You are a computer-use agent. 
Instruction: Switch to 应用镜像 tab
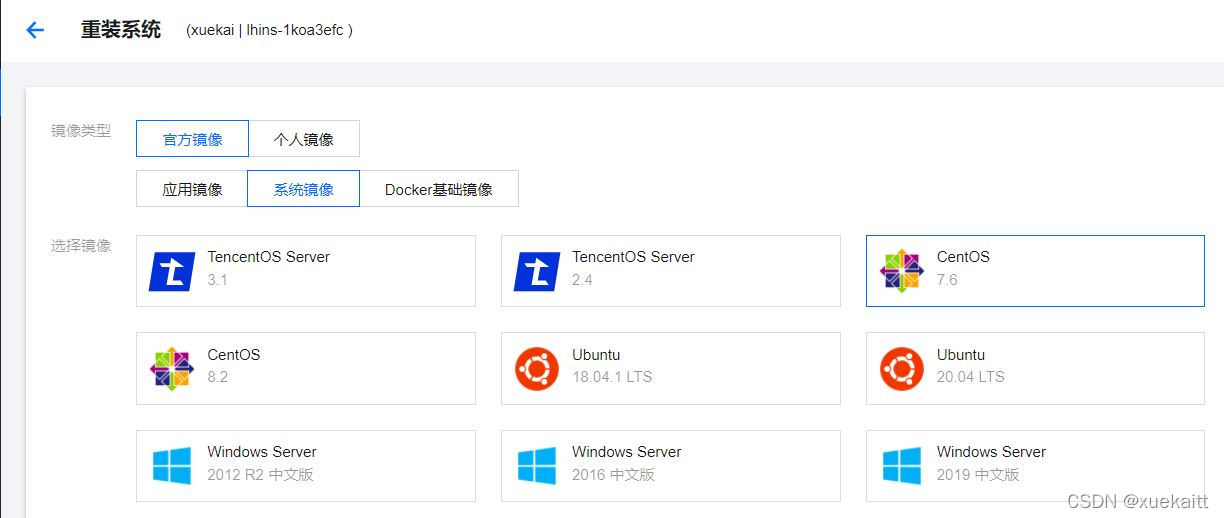point(192,189)
